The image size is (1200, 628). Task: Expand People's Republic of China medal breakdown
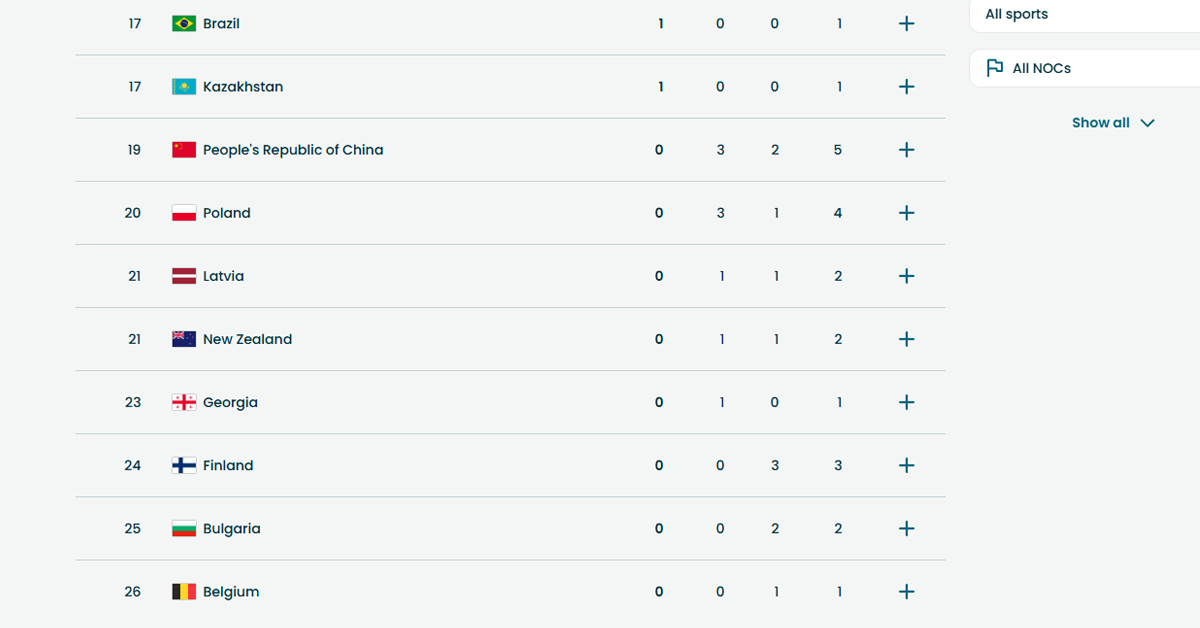[906, 150]
